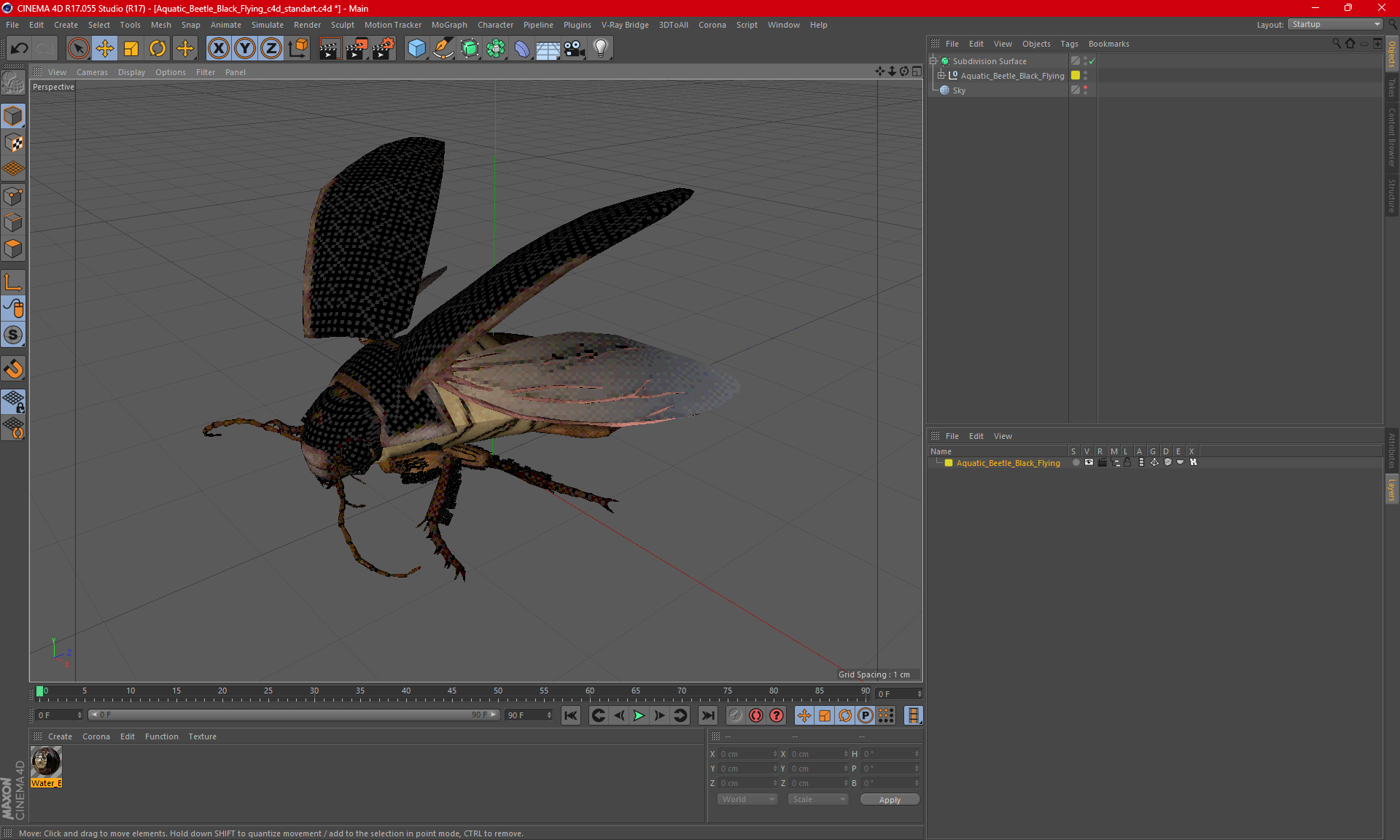
Task: Open the Scale mode dropdown
Action: tap(818, 799)
